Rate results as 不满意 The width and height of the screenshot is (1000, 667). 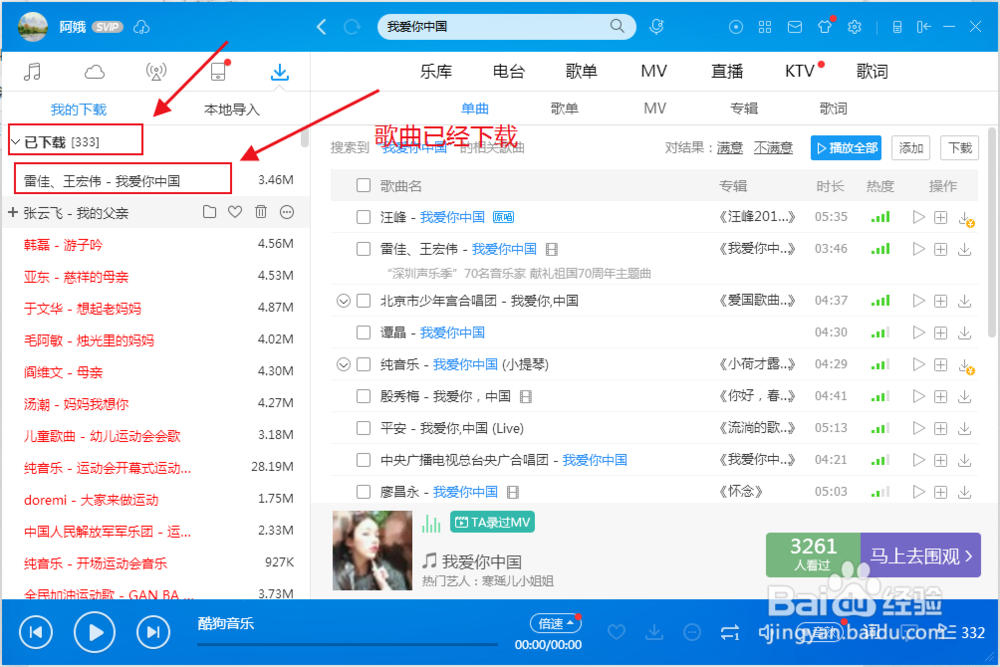pyautogui.click(x=773, y=148)
